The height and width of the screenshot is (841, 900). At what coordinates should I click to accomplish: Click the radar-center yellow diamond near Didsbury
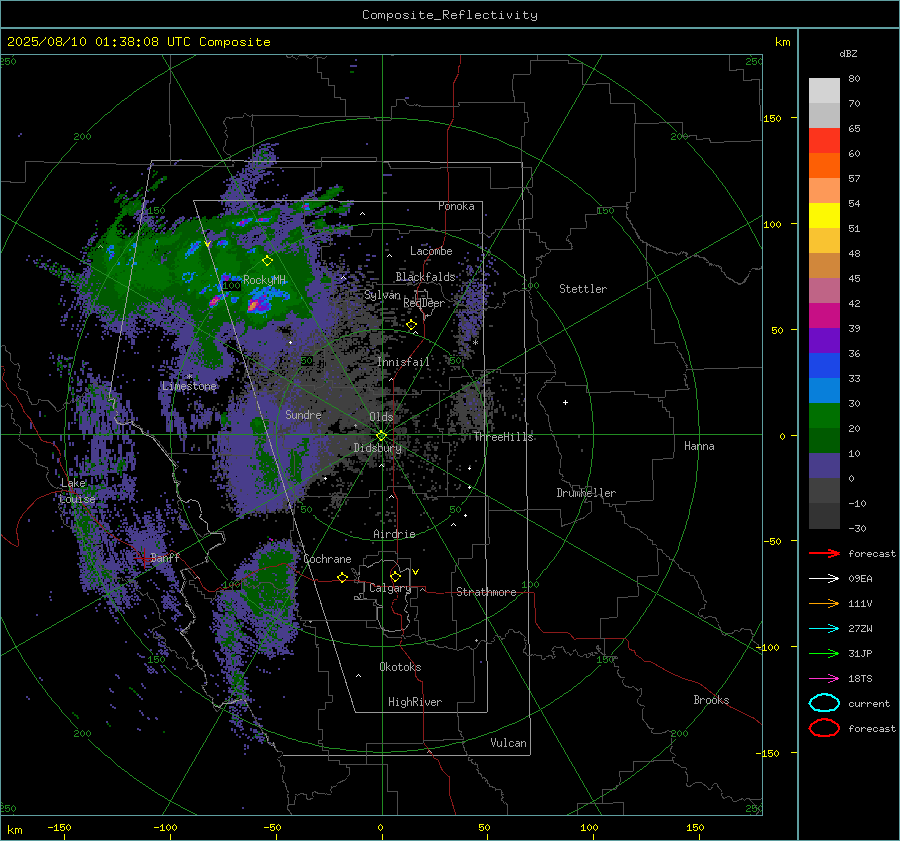[x=381, y=436]
